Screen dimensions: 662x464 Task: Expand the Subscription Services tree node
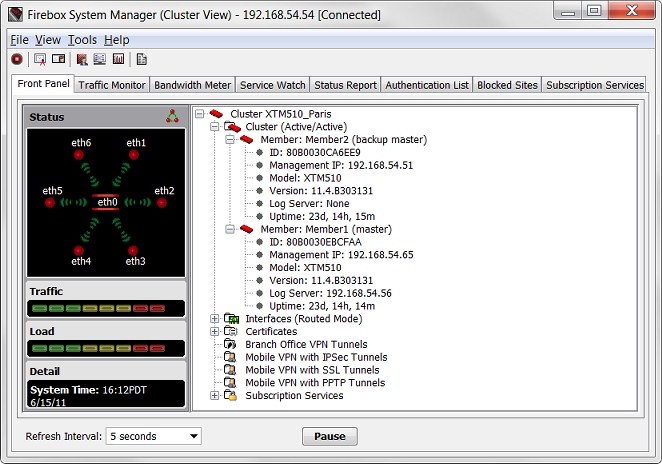coord(214,396)
